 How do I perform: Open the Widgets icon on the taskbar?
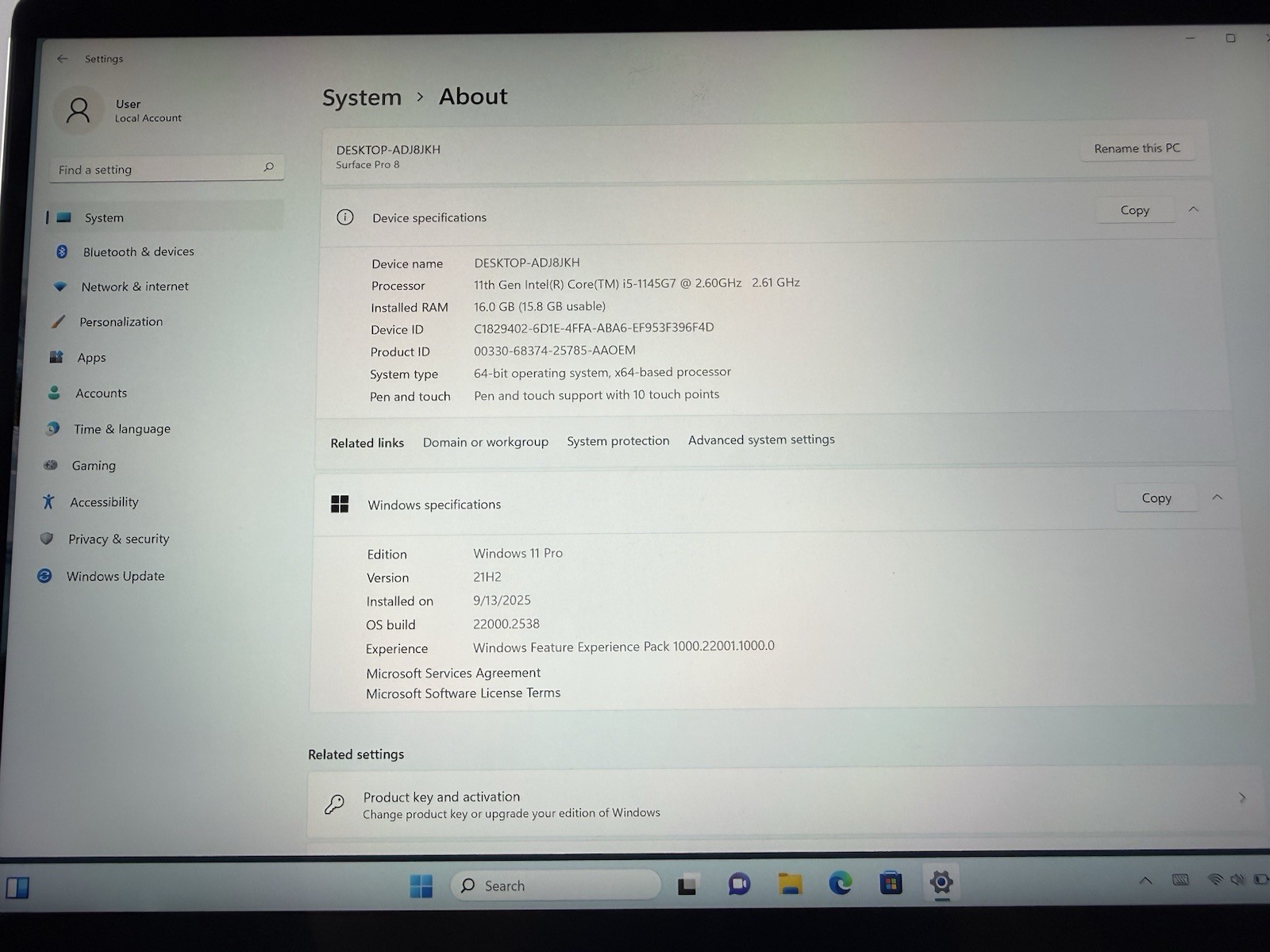pyautogui.click(x=17, y=887)
